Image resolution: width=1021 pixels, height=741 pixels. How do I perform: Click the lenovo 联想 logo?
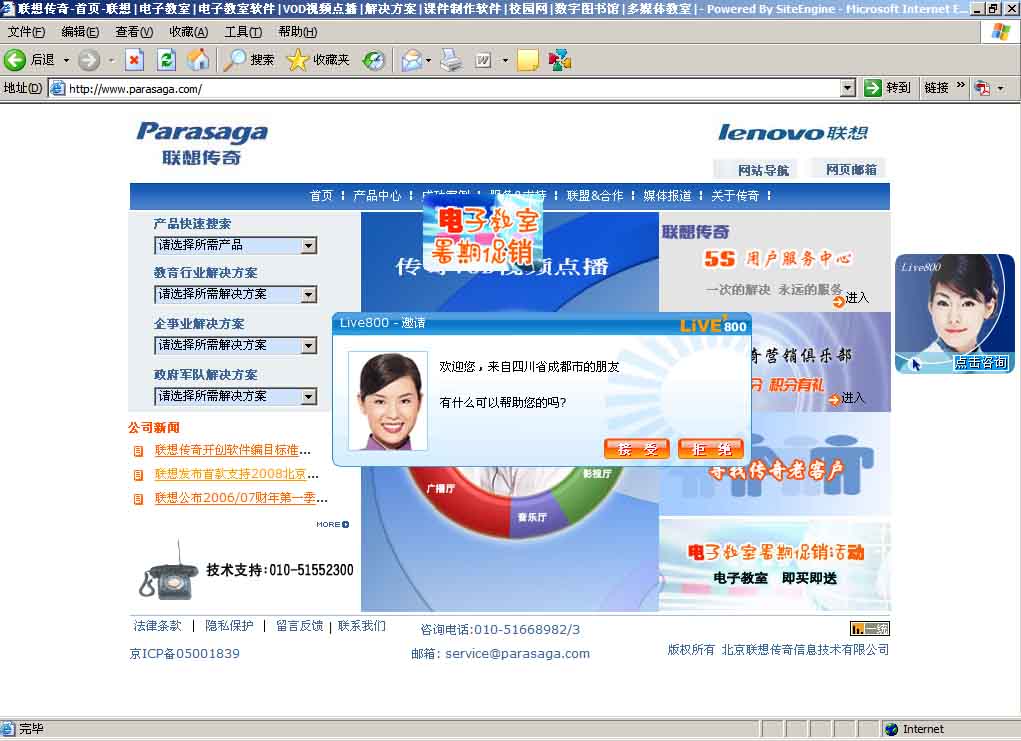click(x=793, y=133)
